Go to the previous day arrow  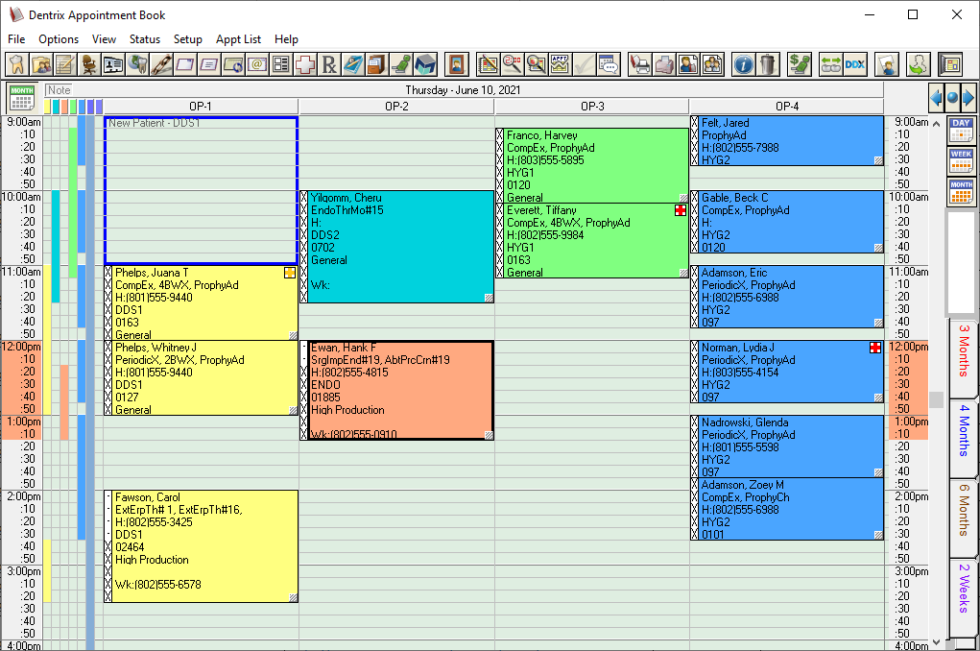(936, 98)
